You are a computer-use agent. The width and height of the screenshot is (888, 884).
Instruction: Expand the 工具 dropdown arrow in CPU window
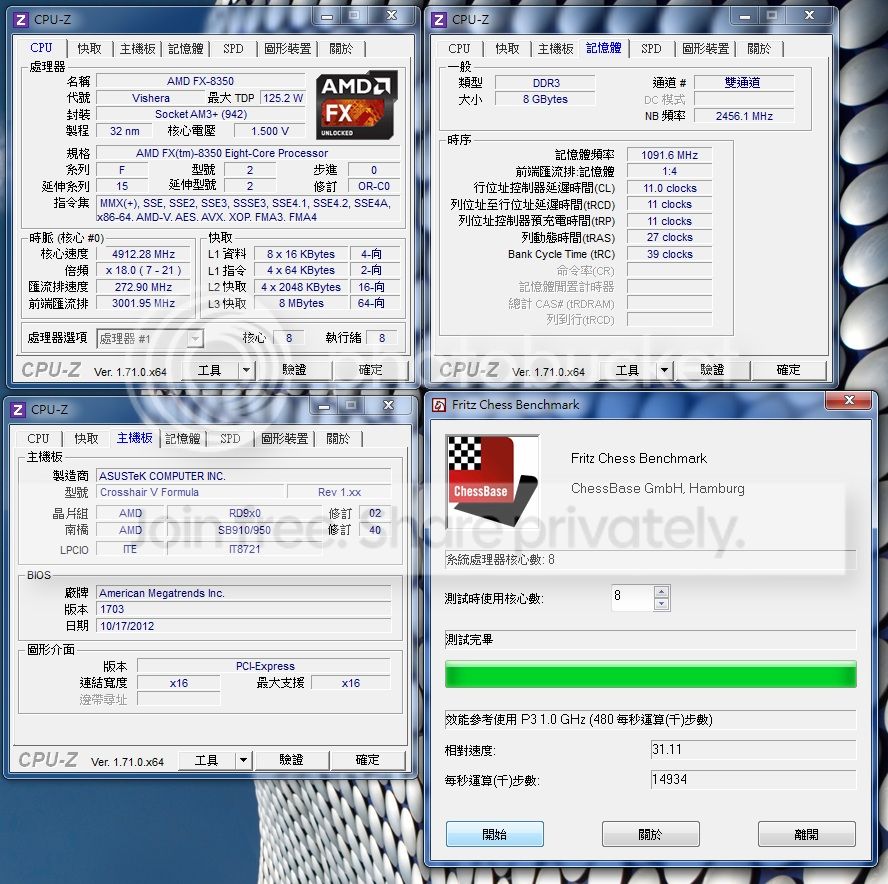coord(246,370)
